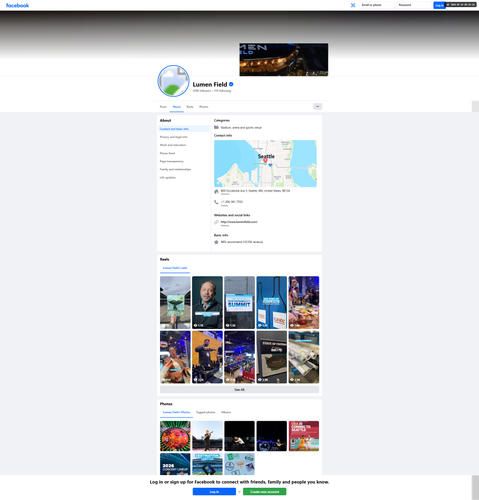Open the dark photo with the blue-lit guitarist
Screen dimensions: 479x500
point(272,436)
